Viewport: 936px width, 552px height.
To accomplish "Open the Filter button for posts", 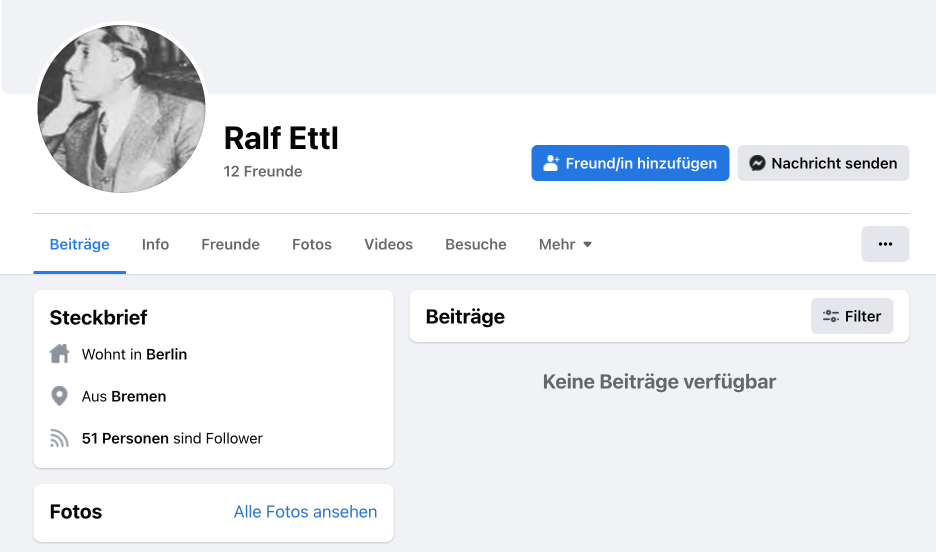I will coord(852,316).
